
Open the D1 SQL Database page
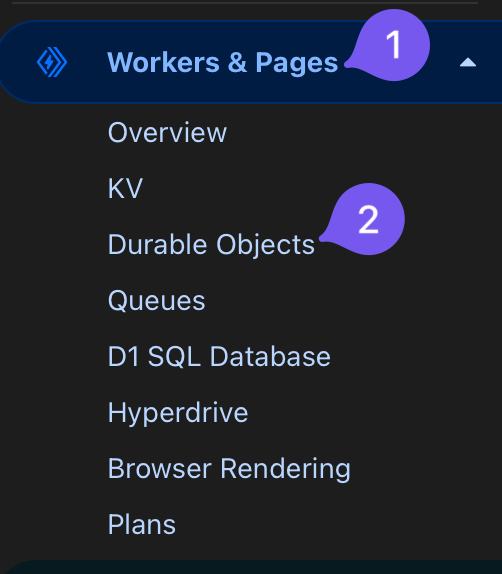pos(219,357)
